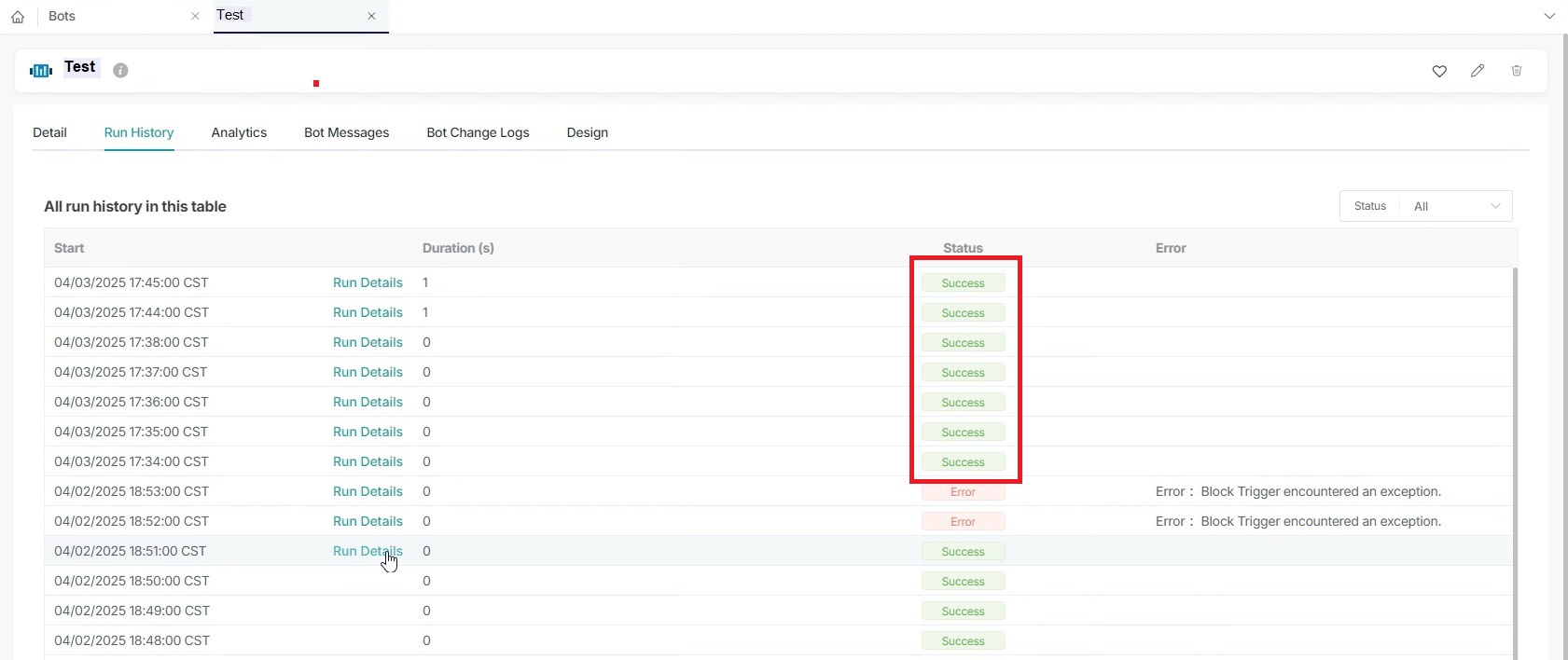Click Run Details for 04/03/2025 17:34:00 run

(x=368, y=461)
